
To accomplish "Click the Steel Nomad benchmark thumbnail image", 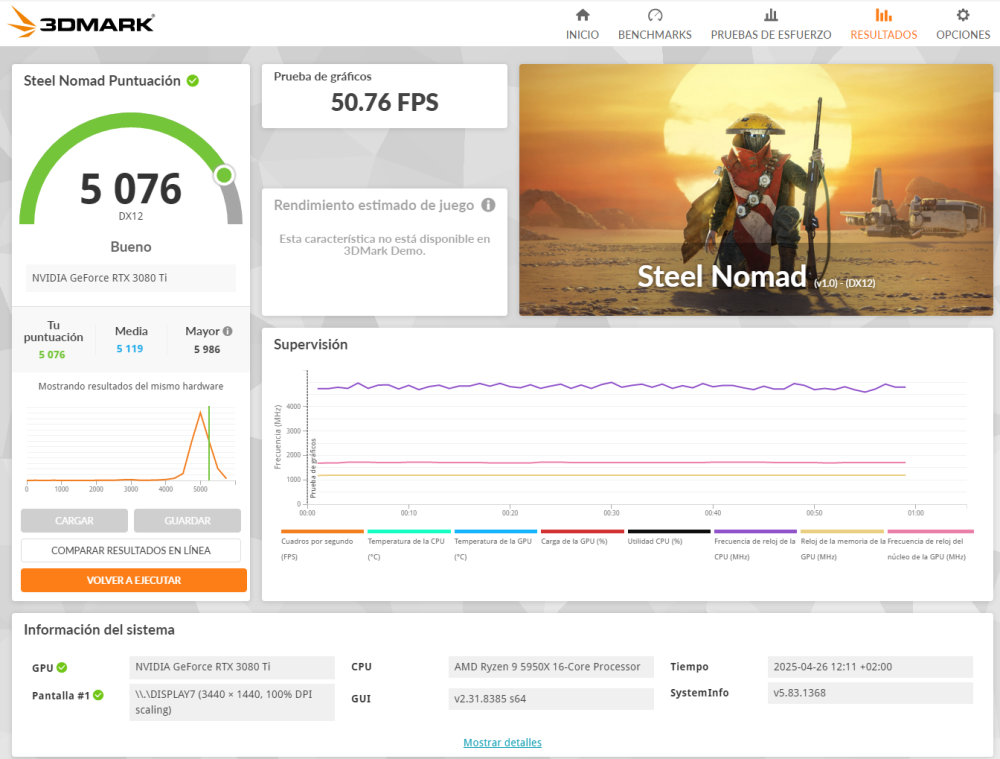I will pos(756,189).
